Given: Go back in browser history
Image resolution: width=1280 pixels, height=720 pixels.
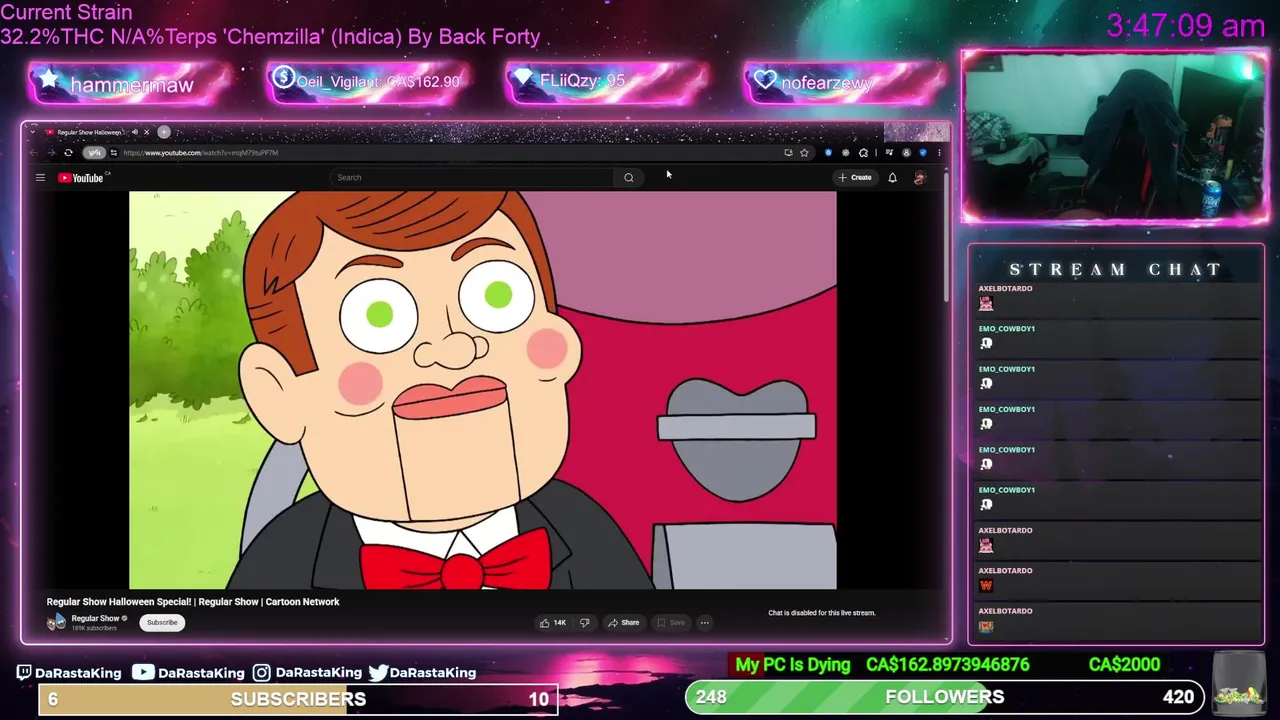Looking at the screenshot, I should (x=33, y=153).
